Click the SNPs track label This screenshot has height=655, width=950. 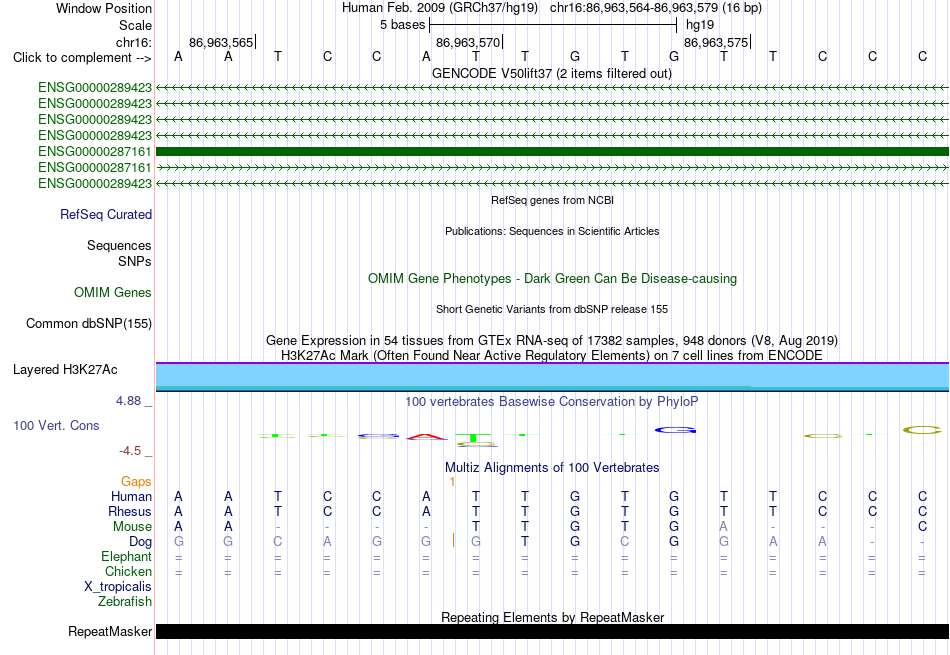135,261
